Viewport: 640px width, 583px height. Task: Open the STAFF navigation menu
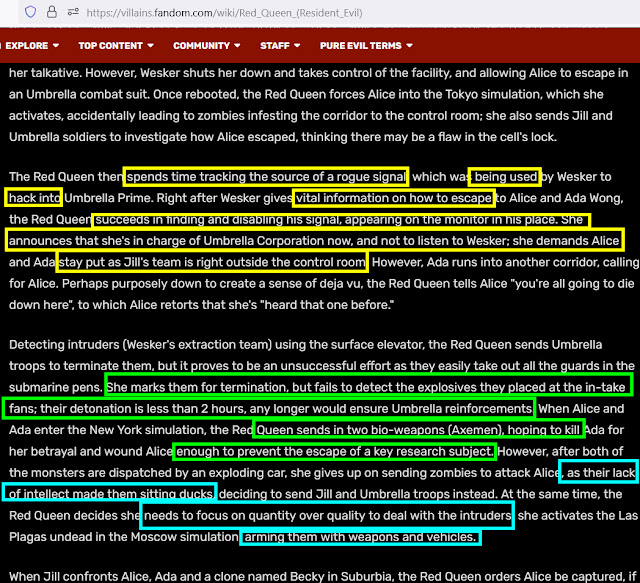(x=280, y=46)
